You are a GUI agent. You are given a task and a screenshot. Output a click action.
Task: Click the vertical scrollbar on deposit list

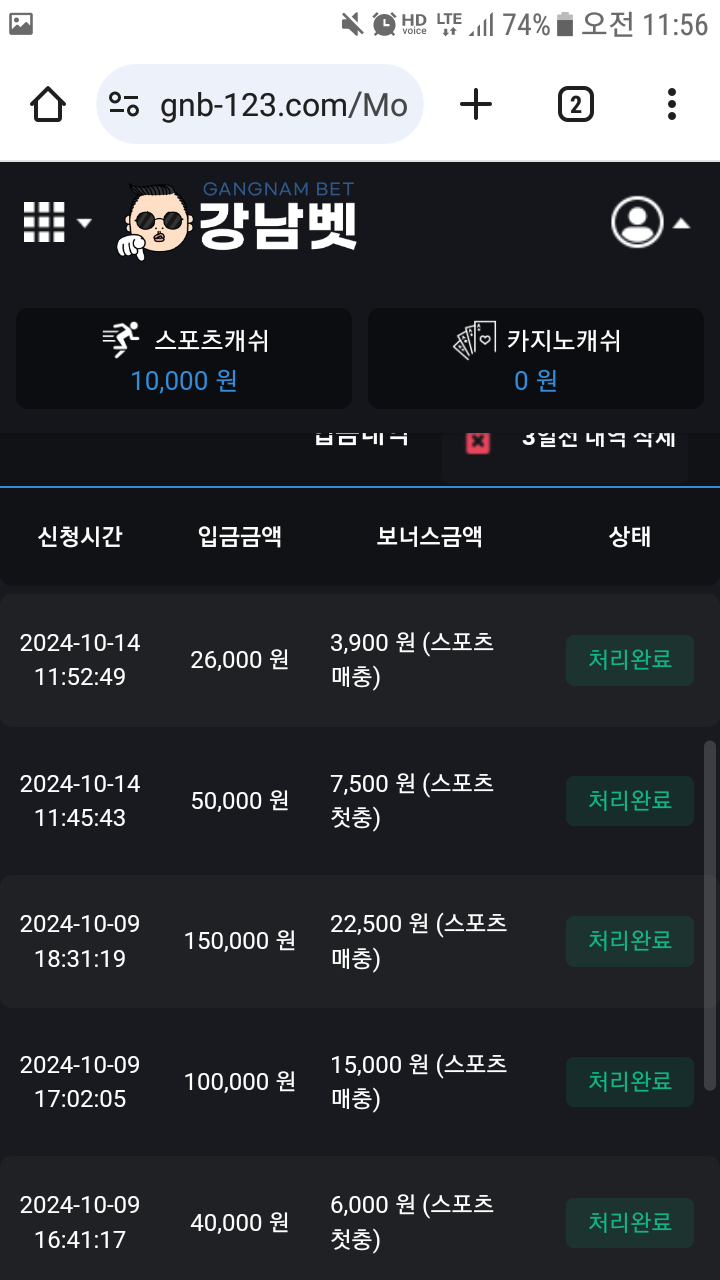(x=710, y=915)
